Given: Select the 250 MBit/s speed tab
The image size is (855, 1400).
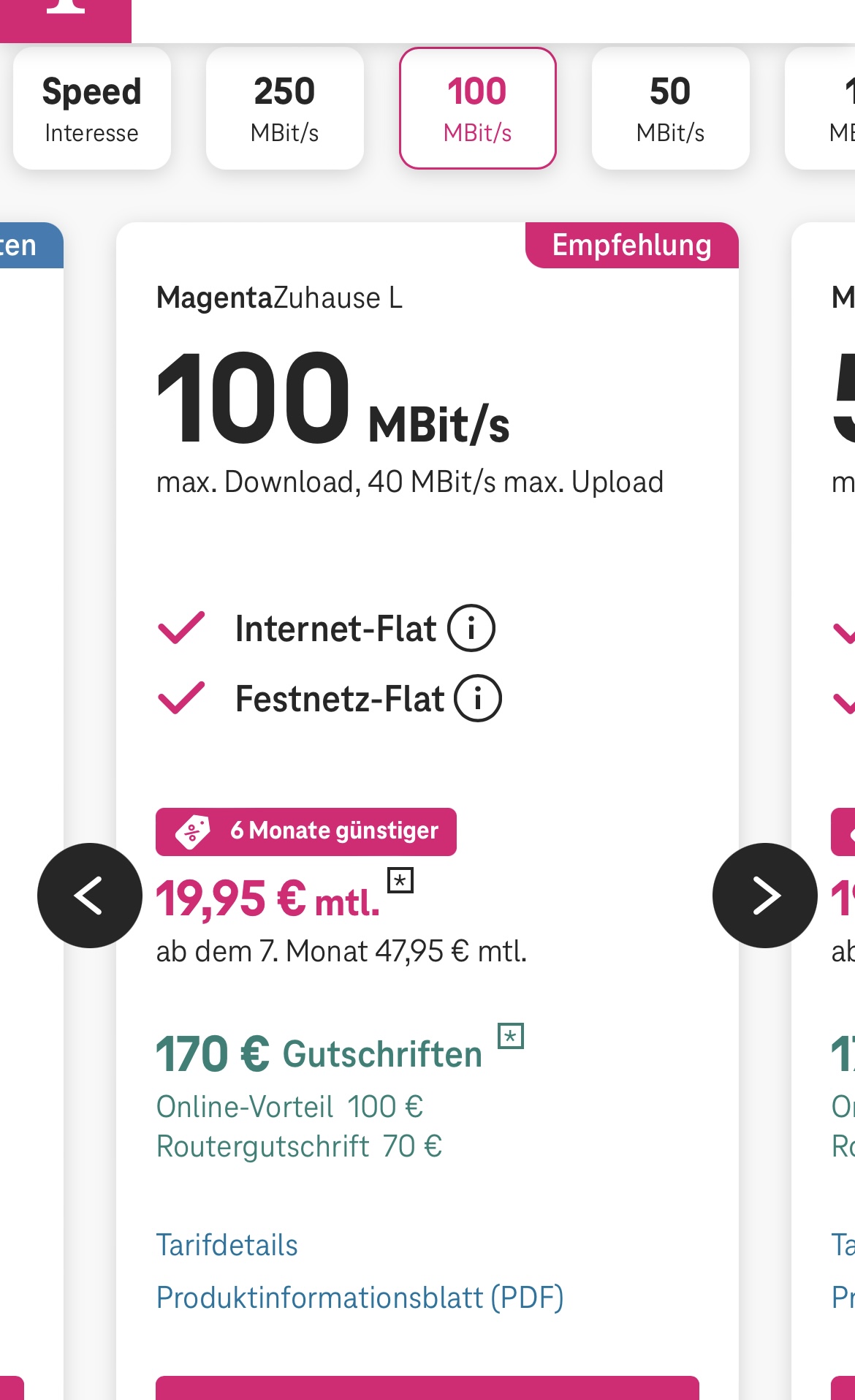Looking at the screenshot, I should 285,108.
